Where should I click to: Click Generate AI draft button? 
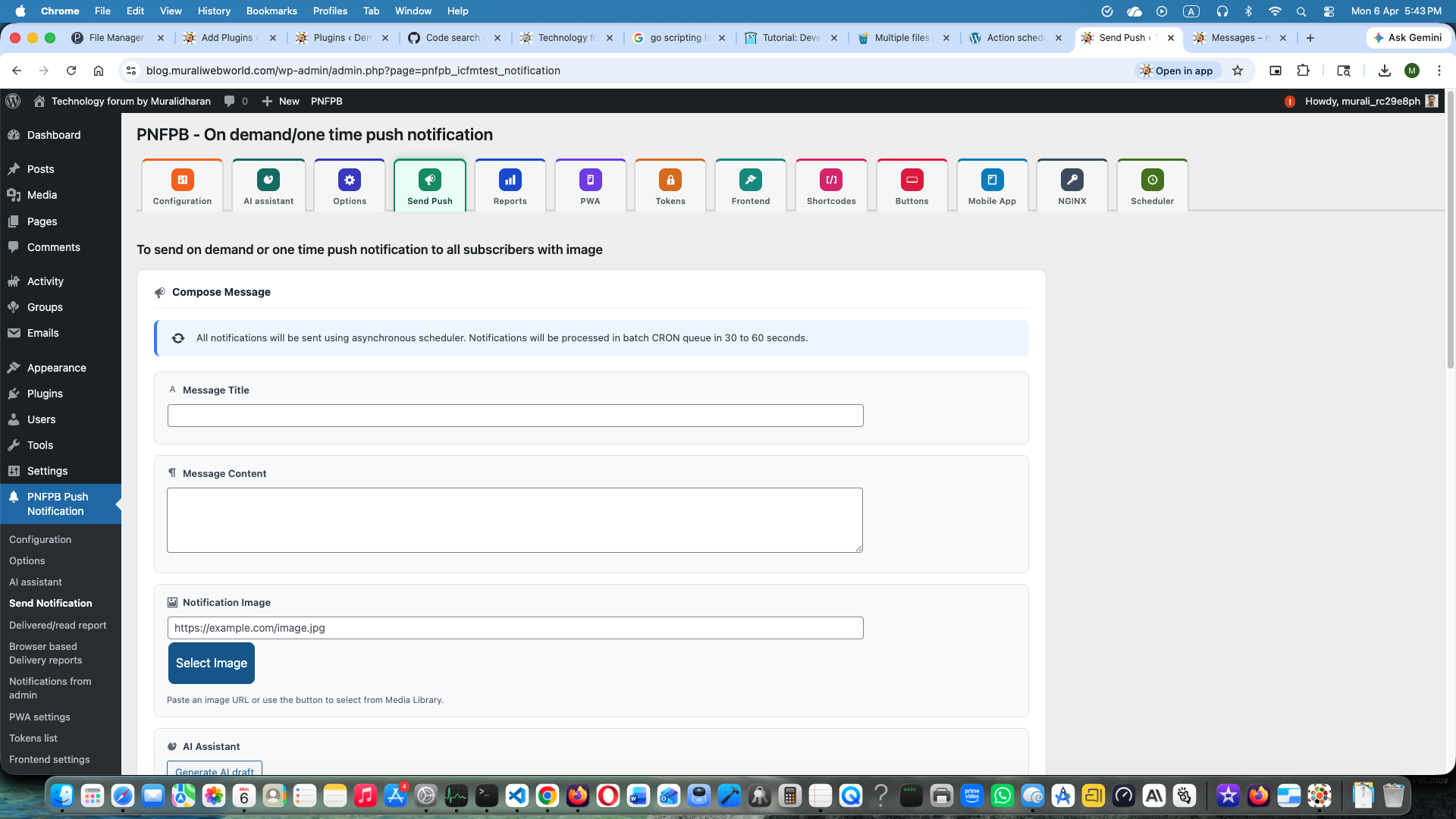point(215,770)
